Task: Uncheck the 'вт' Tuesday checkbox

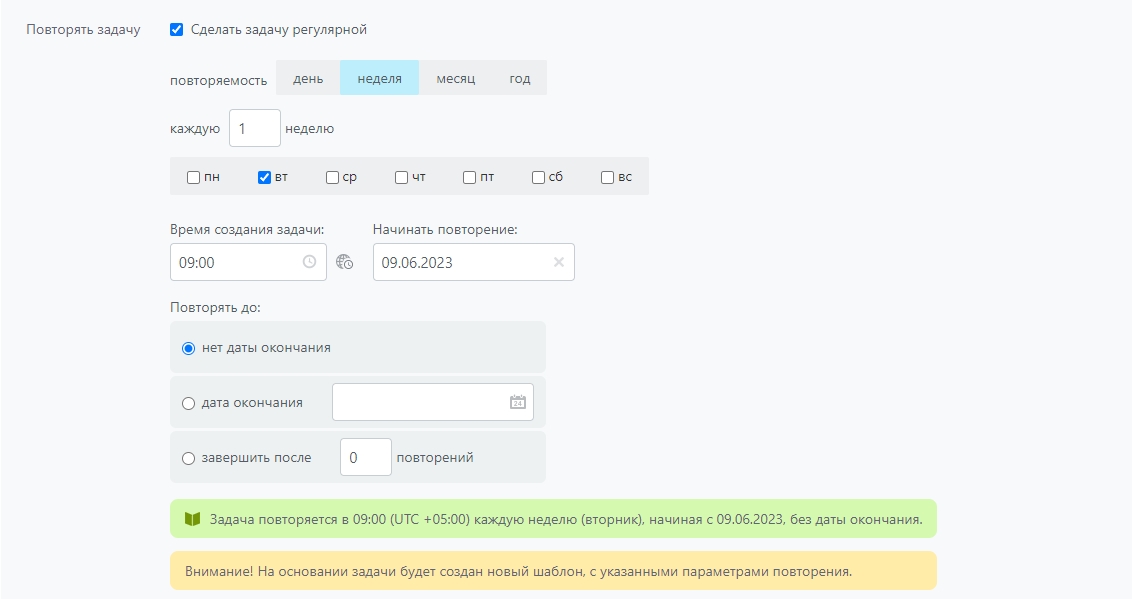Action: coord(264,178)
